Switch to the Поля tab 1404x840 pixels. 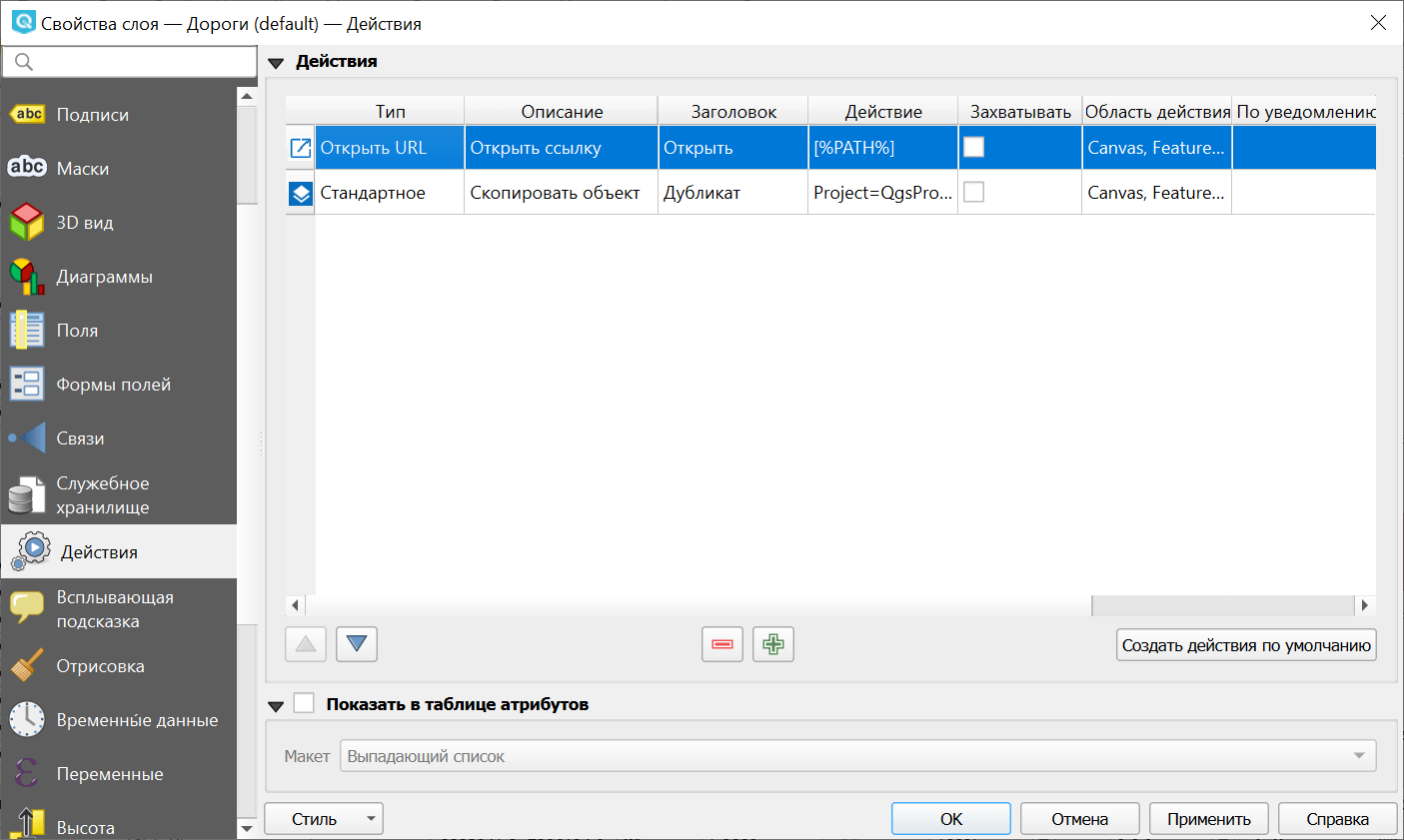click(x=77, y=331)
